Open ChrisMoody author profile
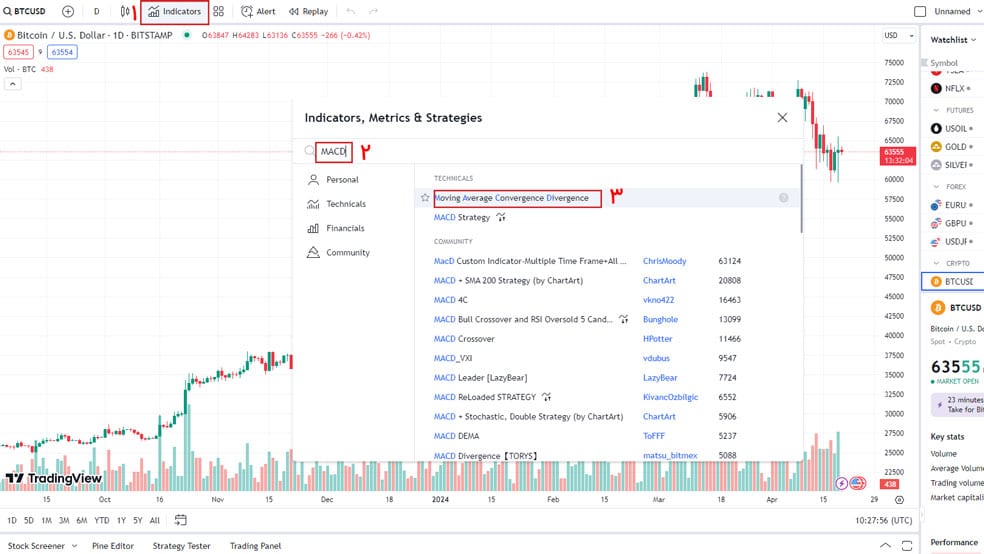This screenshot has width=984, height=554. [x=665, y=261]
